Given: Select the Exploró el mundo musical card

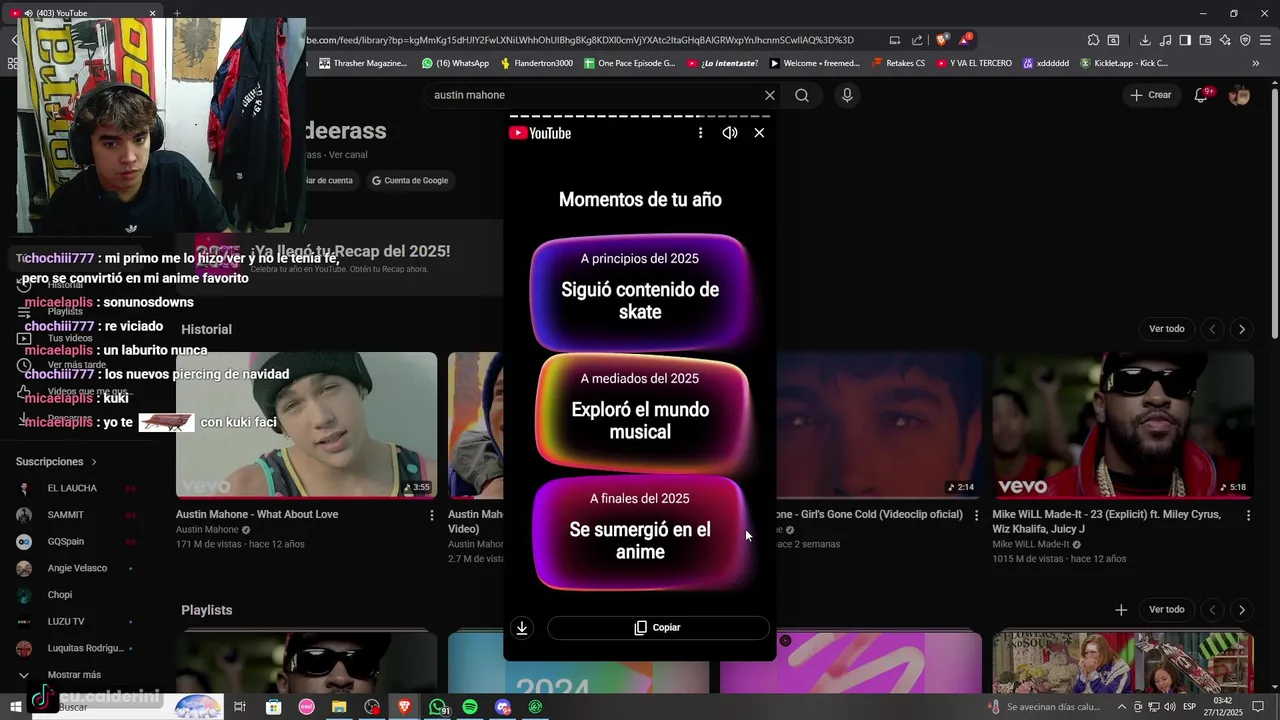Looking at the screenshot, I should (640, 412).
